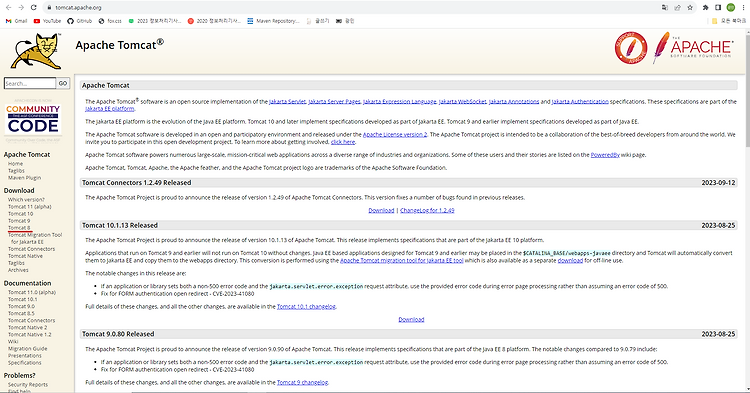Open the all bookmarks folder
Screen dimensions: 750x393
tap(728, 21)
